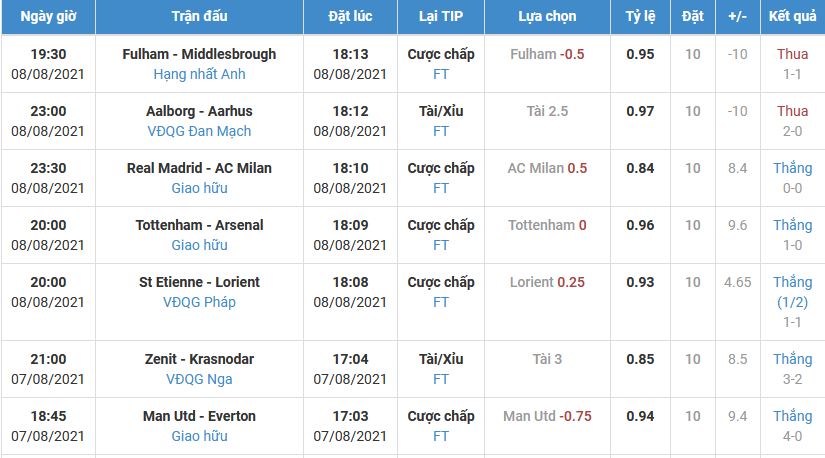Viewport: 825px width, 458px height.
Task: Click the Lựa chọn column header
Action: tap(547, 18)
